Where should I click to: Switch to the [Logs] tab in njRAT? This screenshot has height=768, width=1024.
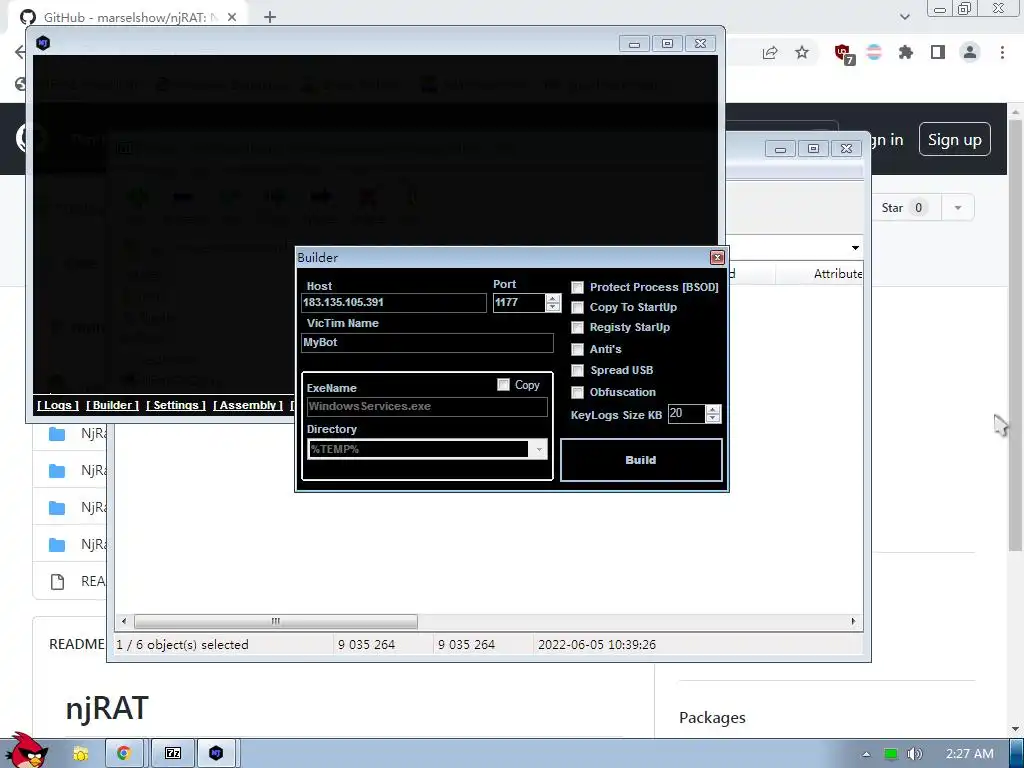coord(58,405)
